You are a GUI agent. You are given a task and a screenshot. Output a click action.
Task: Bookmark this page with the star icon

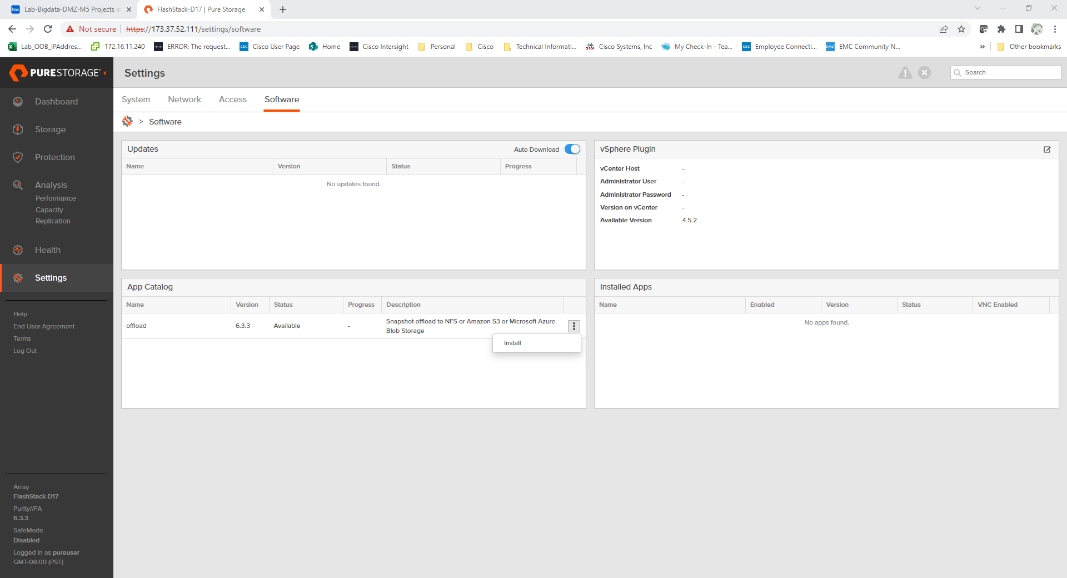click(961, 29)
